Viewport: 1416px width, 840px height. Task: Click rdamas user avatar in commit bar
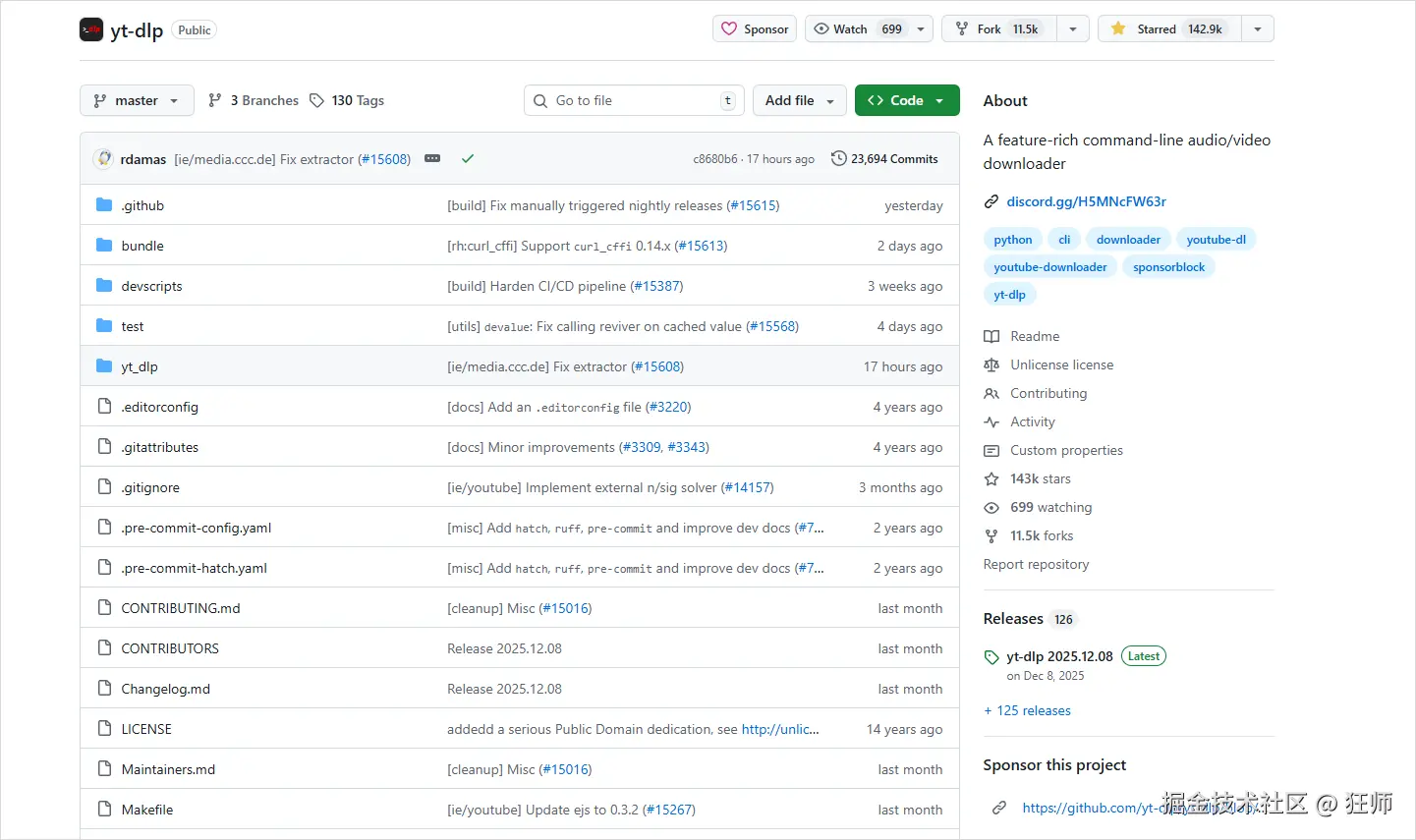[104, 158]
